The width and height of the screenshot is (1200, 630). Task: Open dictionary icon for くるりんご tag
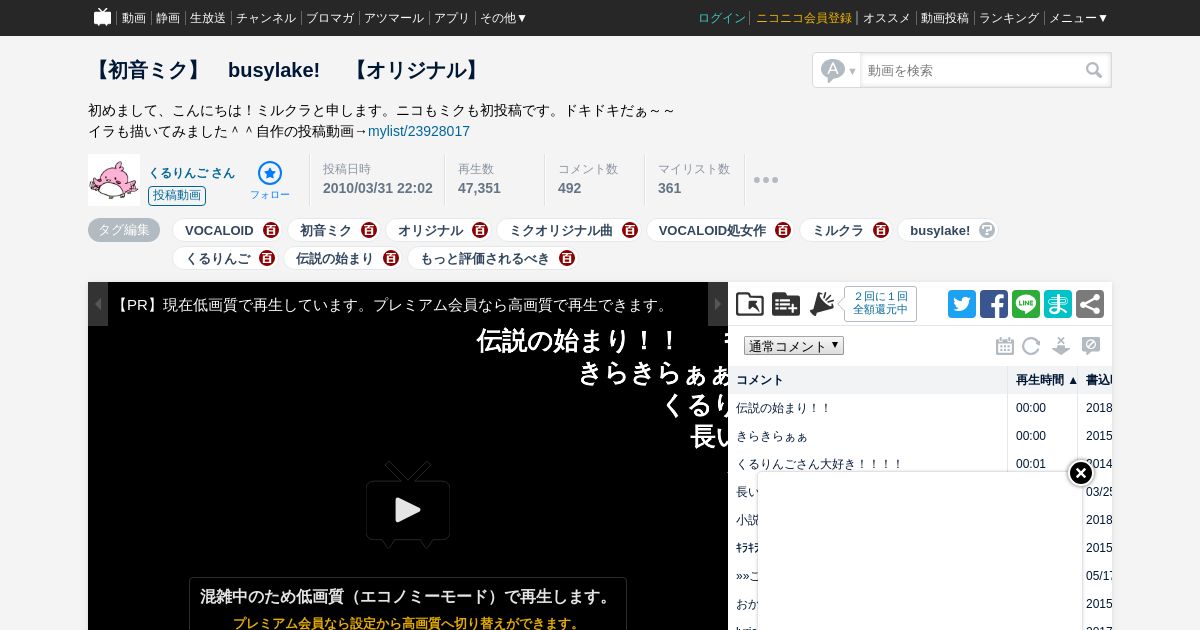coord(267,258)
